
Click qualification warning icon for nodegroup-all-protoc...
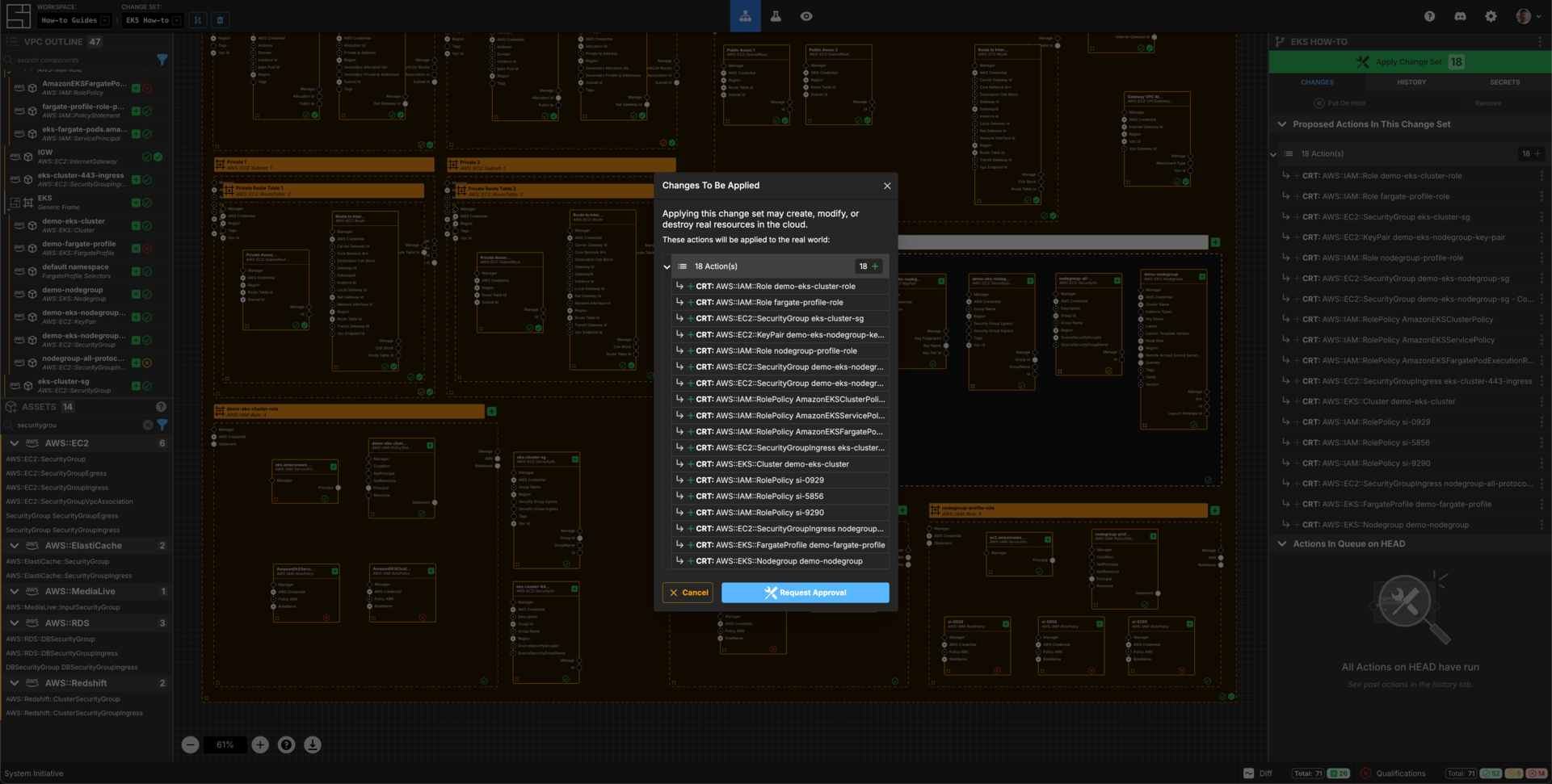point(147,363)
